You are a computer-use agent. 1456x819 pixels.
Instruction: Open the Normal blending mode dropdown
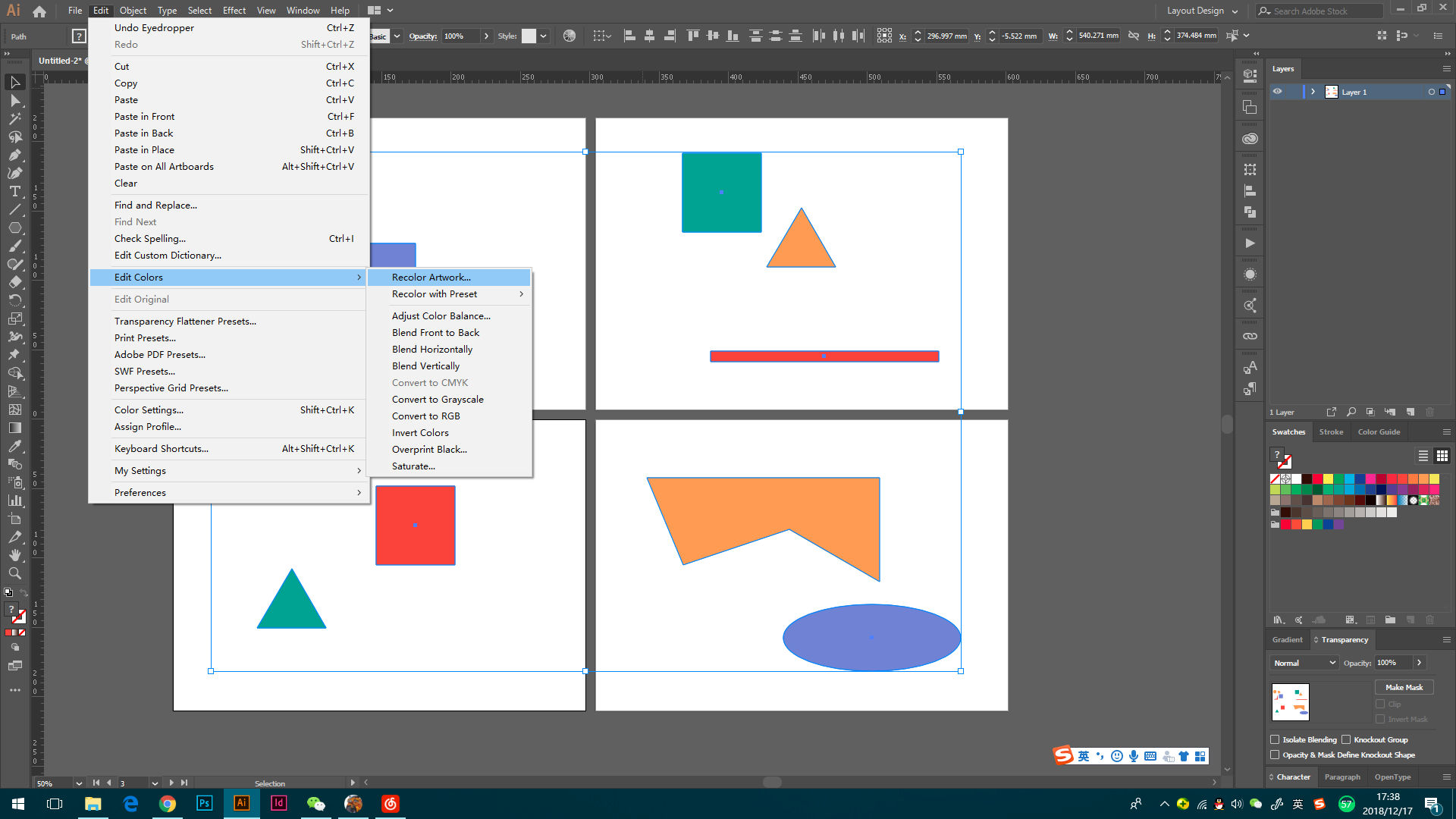tap(1304, 663)
